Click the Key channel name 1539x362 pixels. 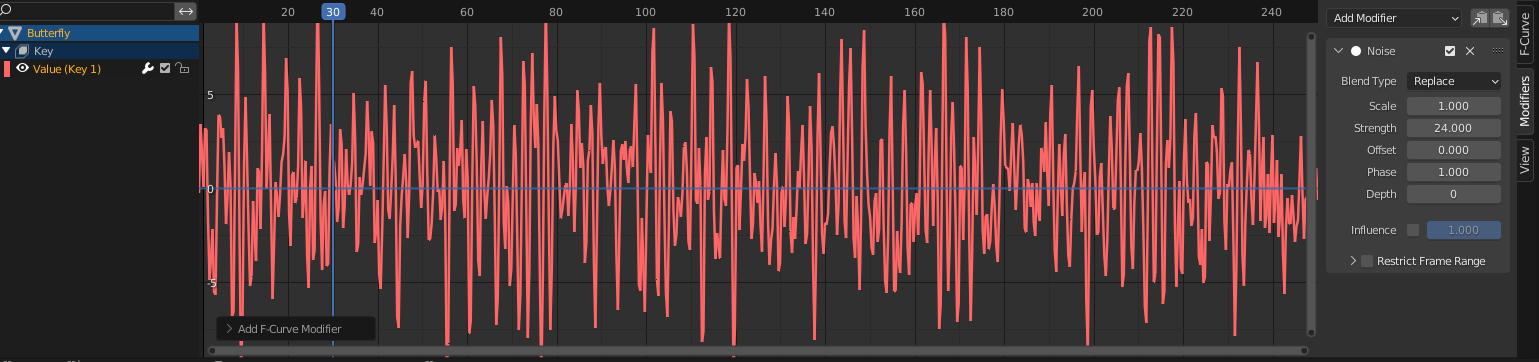(43, 50)
